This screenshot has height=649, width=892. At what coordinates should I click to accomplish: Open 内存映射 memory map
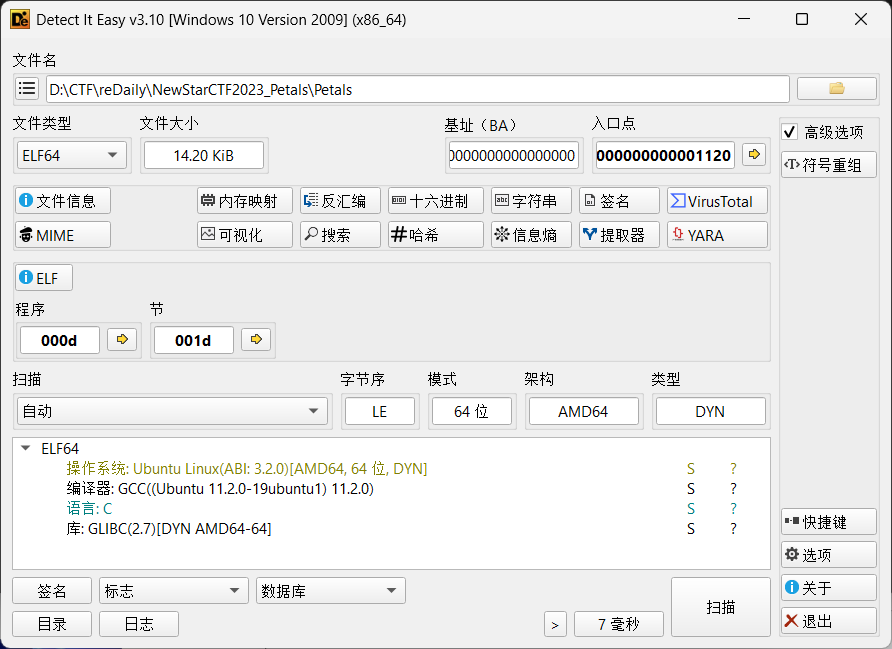pyautogui.click(x=245, y=201)
